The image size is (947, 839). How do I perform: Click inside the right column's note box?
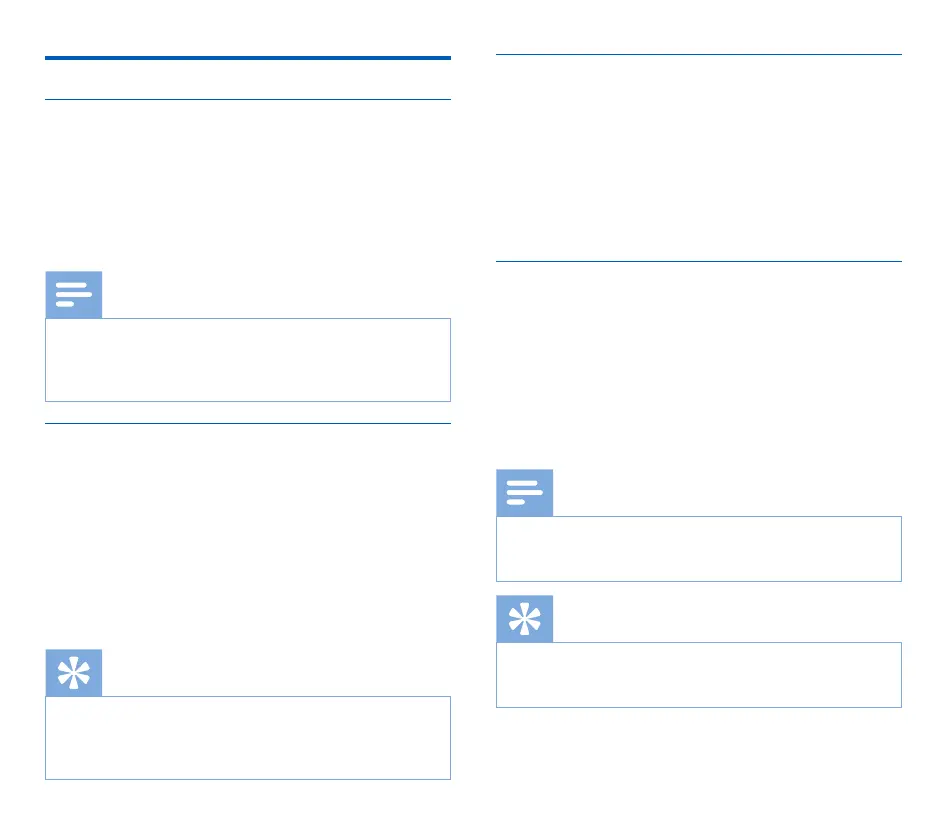(698, 548)
